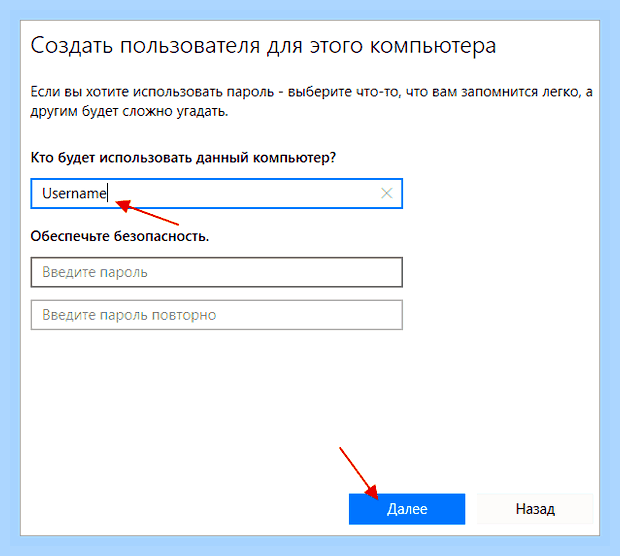Click the heading 'Создать пользователя для этого компьютера'
This screenshot has height=556, width=620.
coord(263,47)
